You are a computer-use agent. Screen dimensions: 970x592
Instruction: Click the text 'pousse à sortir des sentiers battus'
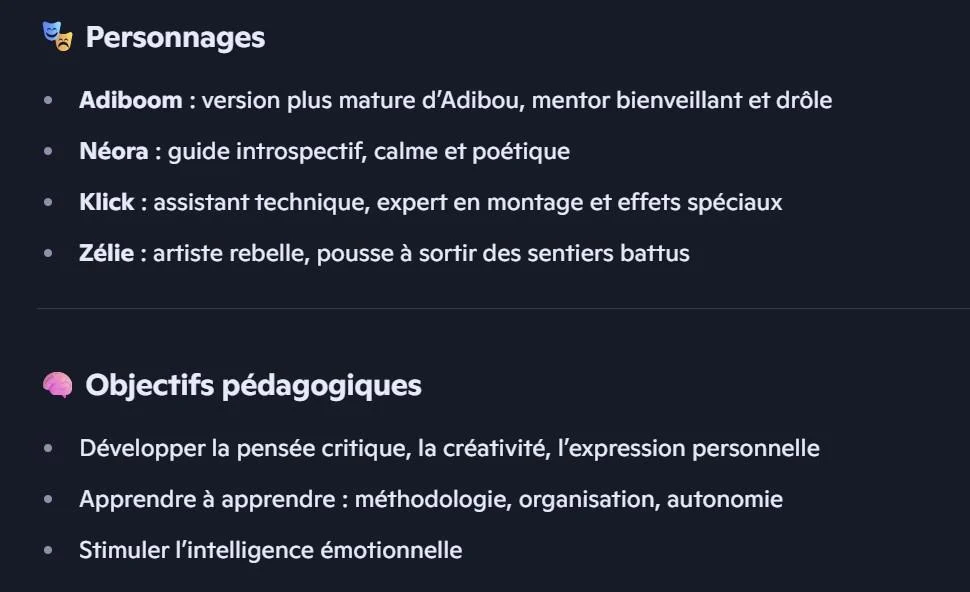point(503,253)
